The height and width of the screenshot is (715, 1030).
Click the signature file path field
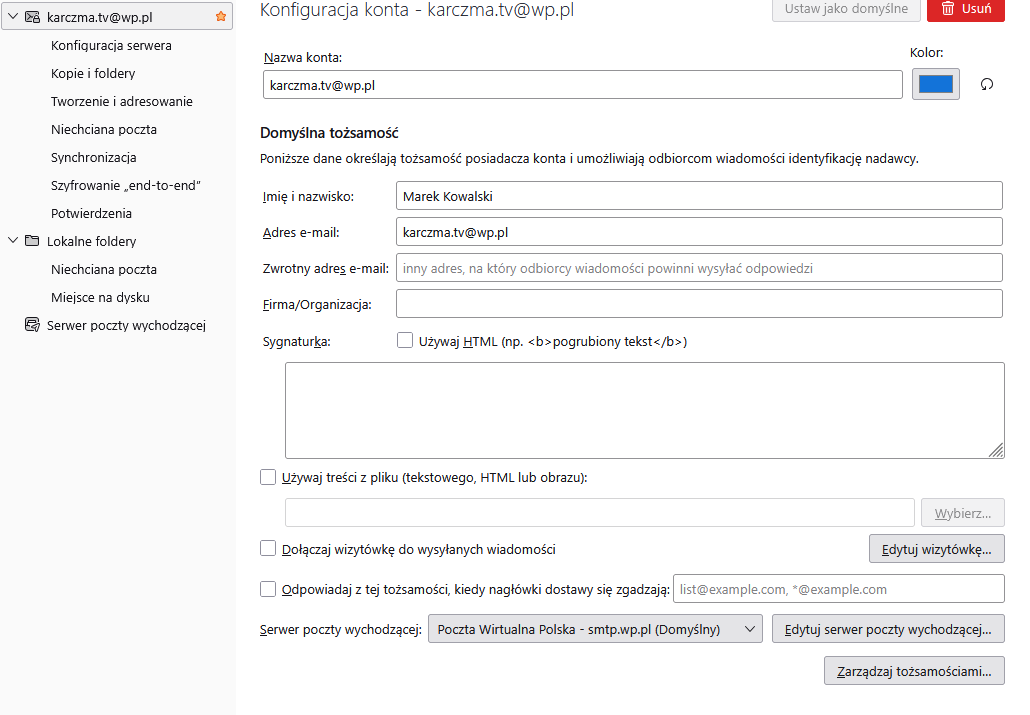600,513
